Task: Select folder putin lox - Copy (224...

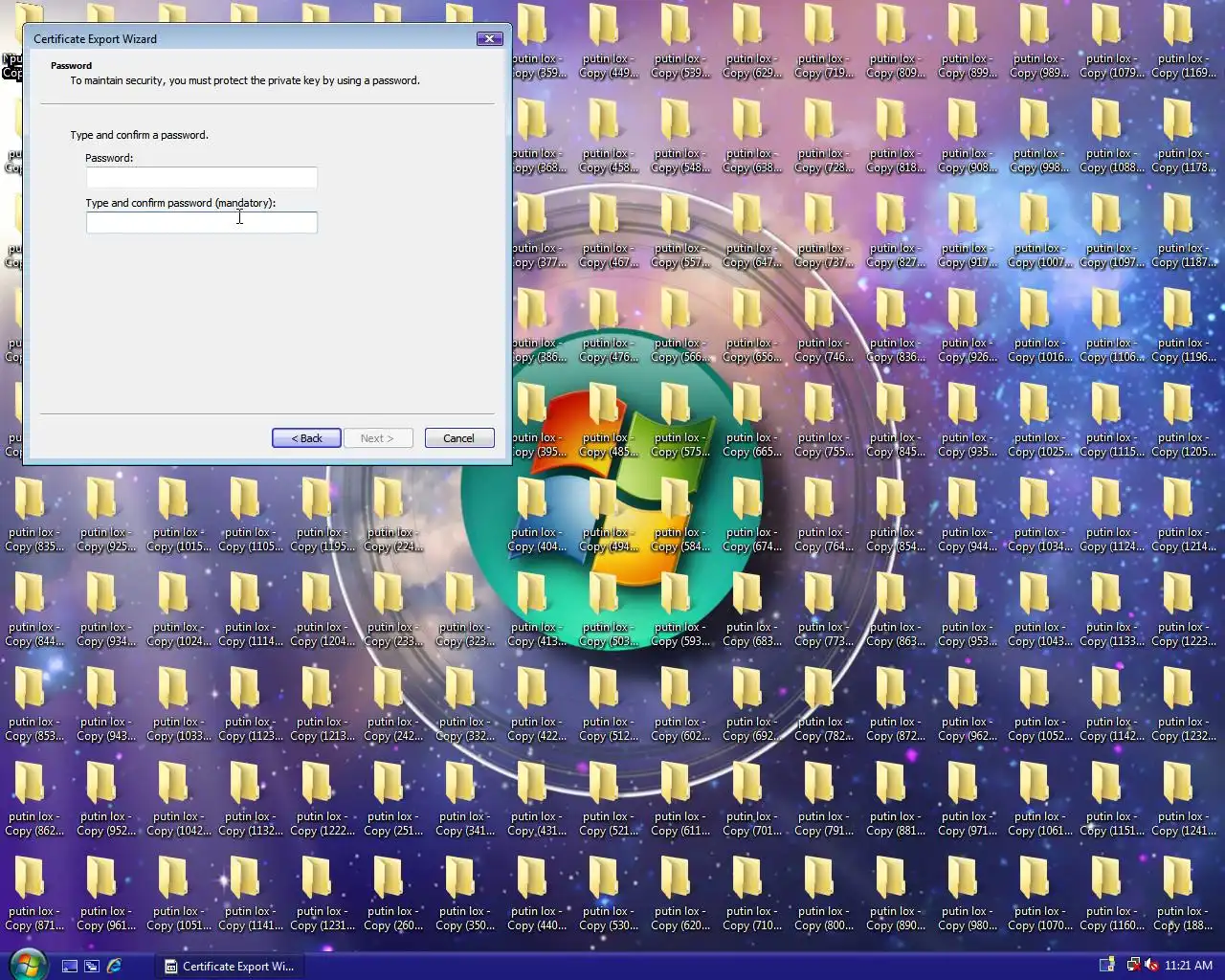Action: click(393, 516)
